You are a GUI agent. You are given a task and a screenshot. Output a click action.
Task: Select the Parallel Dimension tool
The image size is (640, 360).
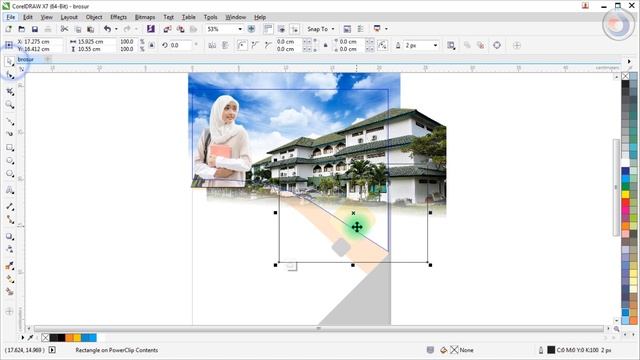point(10,207)
